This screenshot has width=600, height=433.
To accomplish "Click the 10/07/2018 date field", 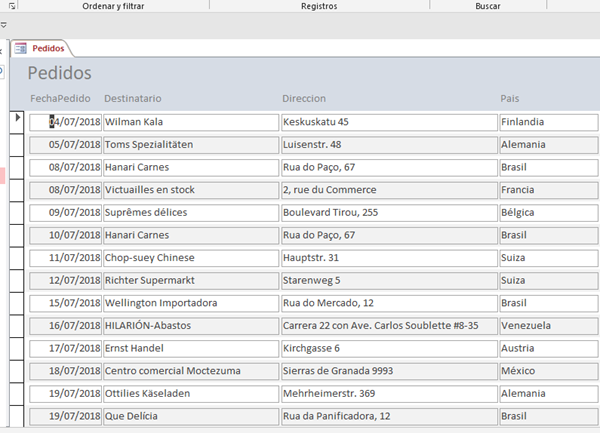I will pyautogui.click(x=65, y=235).
